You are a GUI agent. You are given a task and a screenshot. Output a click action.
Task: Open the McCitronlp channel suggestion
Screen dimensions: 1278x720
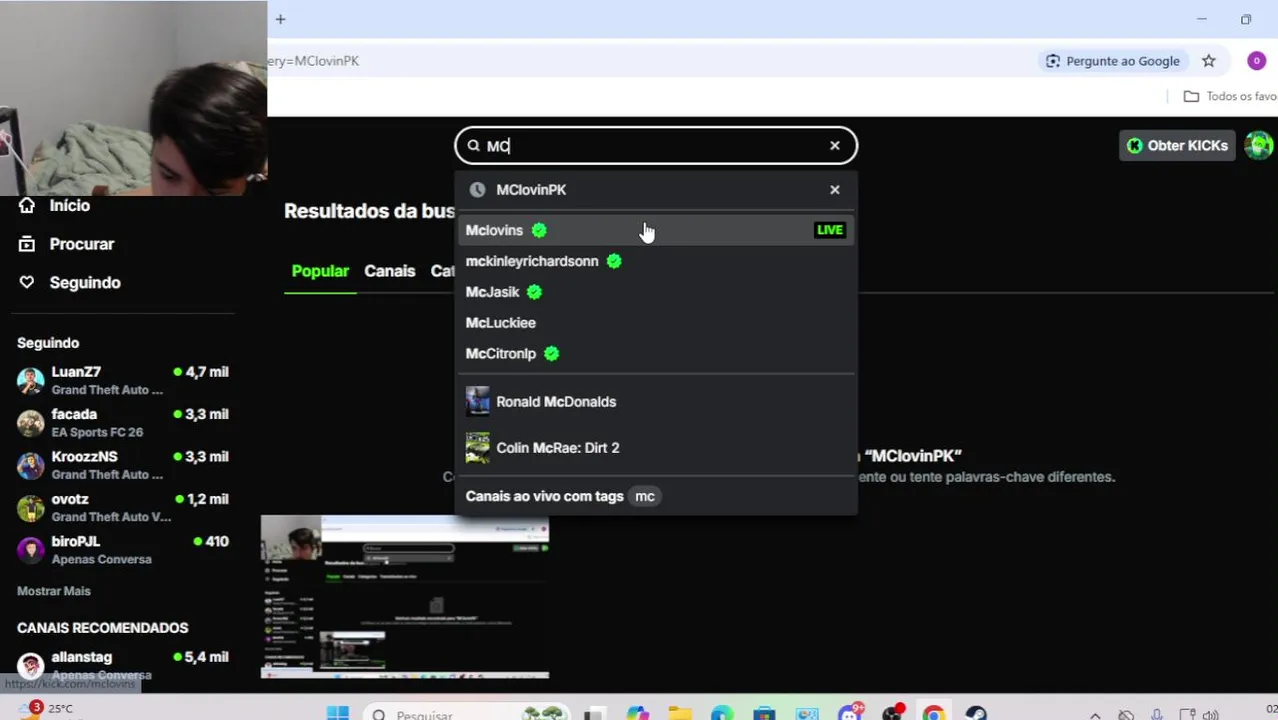click(x=656, y=354)
